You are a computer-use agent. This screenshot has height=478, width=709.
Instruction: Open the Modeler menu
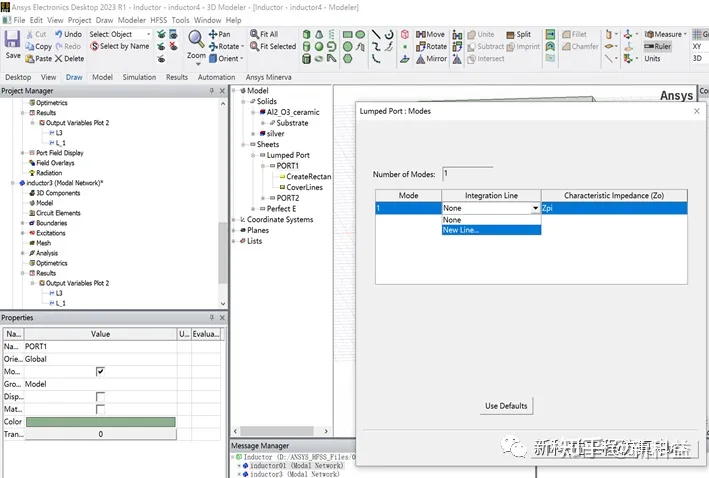coord(132,20)
